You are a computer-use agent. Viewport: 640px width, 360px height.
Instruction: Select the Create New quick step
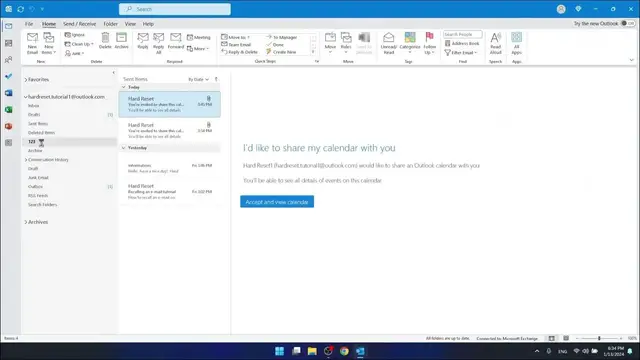pyautogui.click(x=281, y=52)
